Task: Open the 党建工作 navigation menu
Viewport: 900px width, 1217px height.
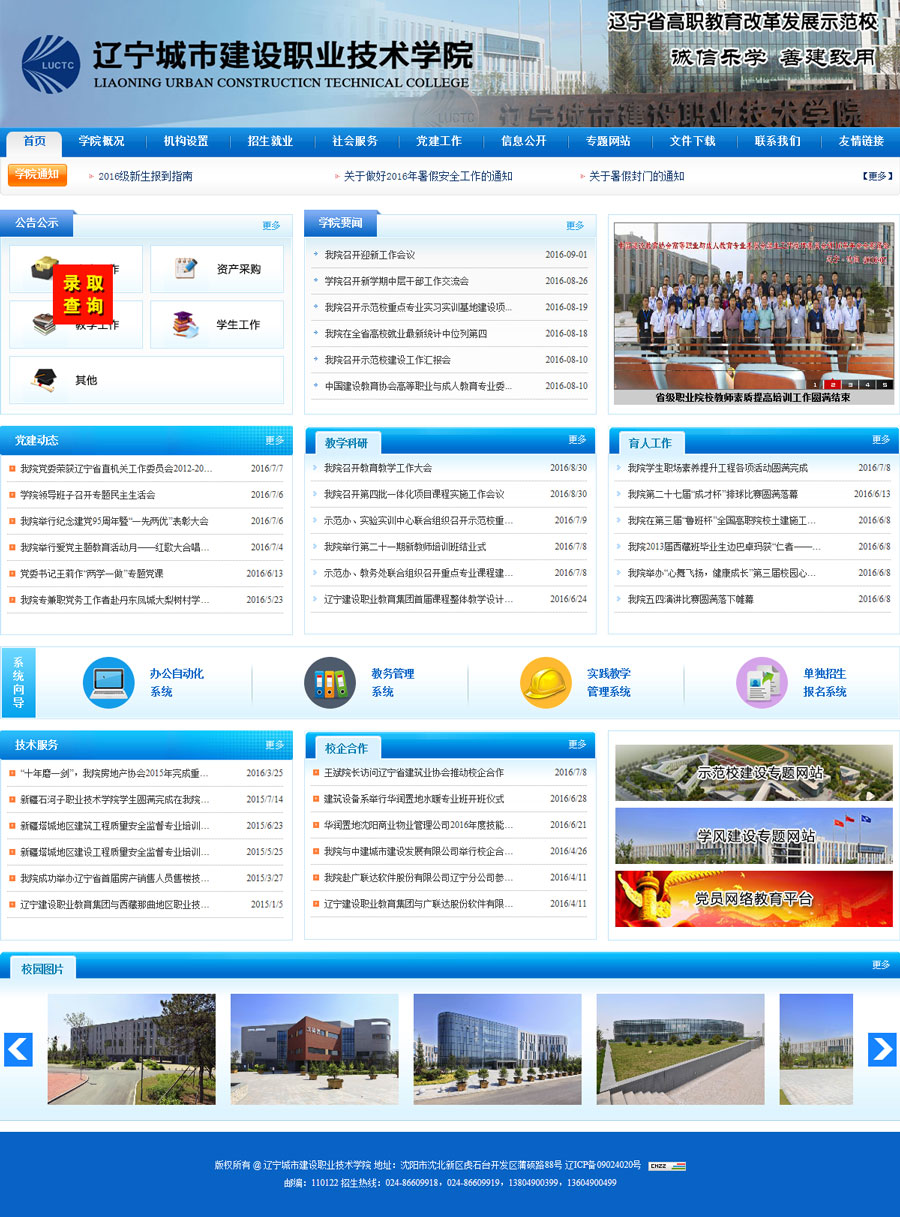Action: 439,142
